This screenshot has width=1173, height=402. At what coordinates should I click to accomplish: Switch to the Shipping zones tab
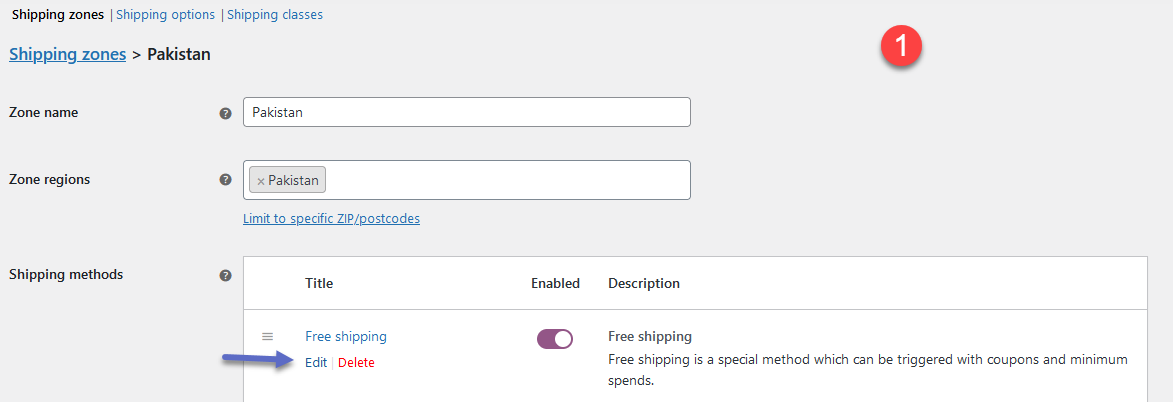pos(58,15)
